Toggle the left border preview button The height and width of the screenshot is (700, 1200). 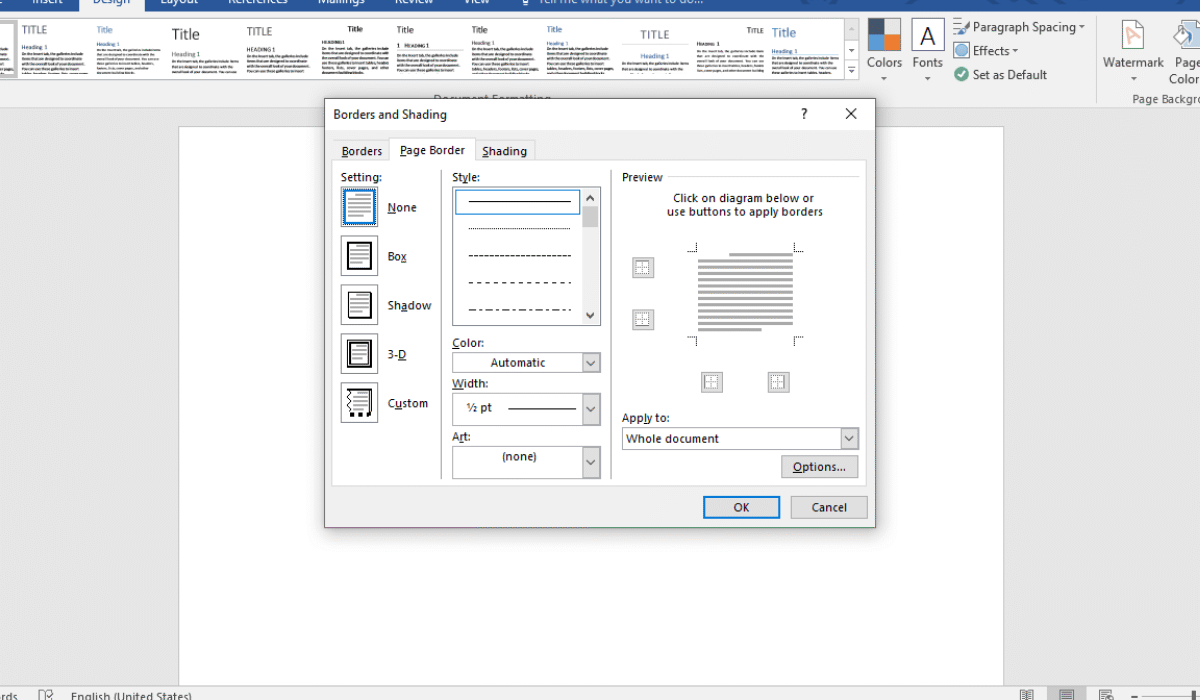point(711,382)
